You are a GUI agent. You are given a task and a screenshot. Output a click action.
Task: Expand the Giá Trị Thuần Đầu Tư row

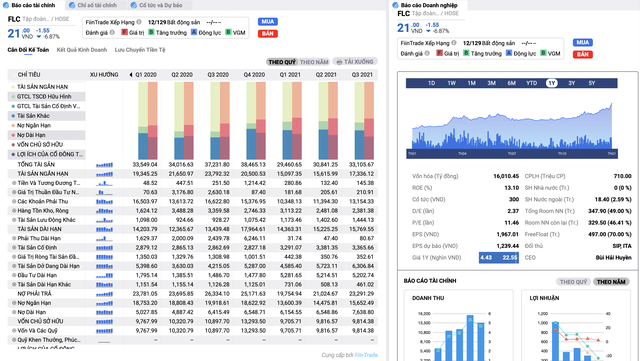(14, 192)
